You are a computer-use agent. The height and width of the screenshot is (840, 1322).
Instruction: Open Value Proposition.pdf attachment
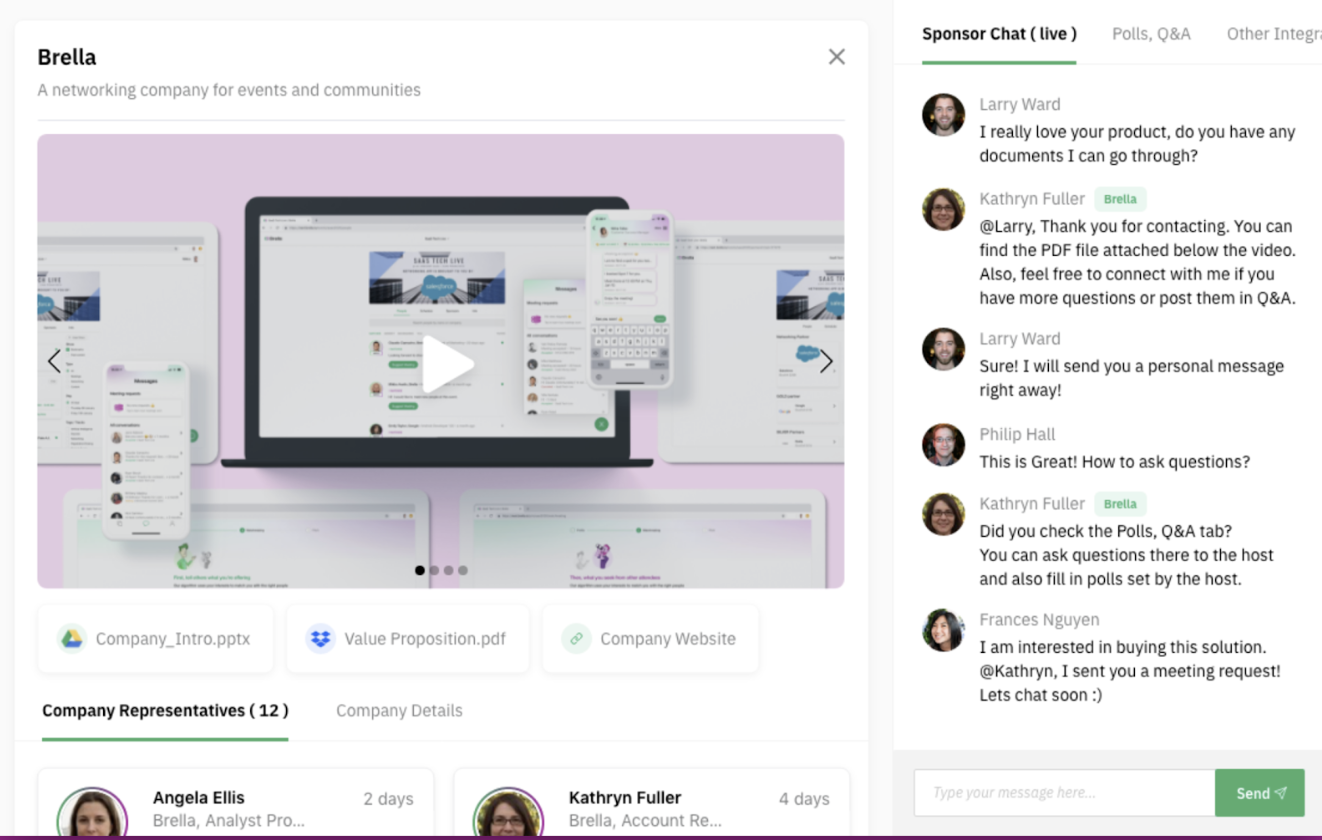tap(407, 638)
